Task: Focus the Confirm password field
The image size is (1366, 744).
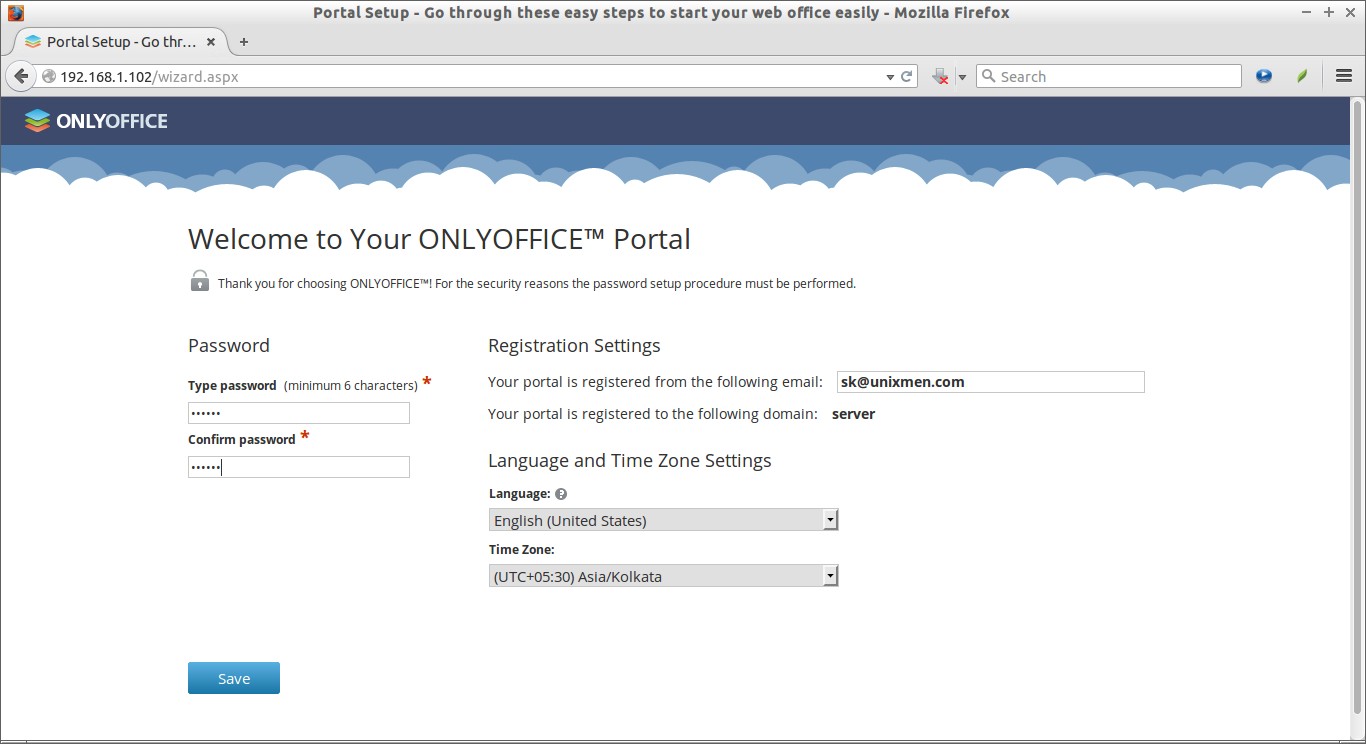Action: coord(299,467)
